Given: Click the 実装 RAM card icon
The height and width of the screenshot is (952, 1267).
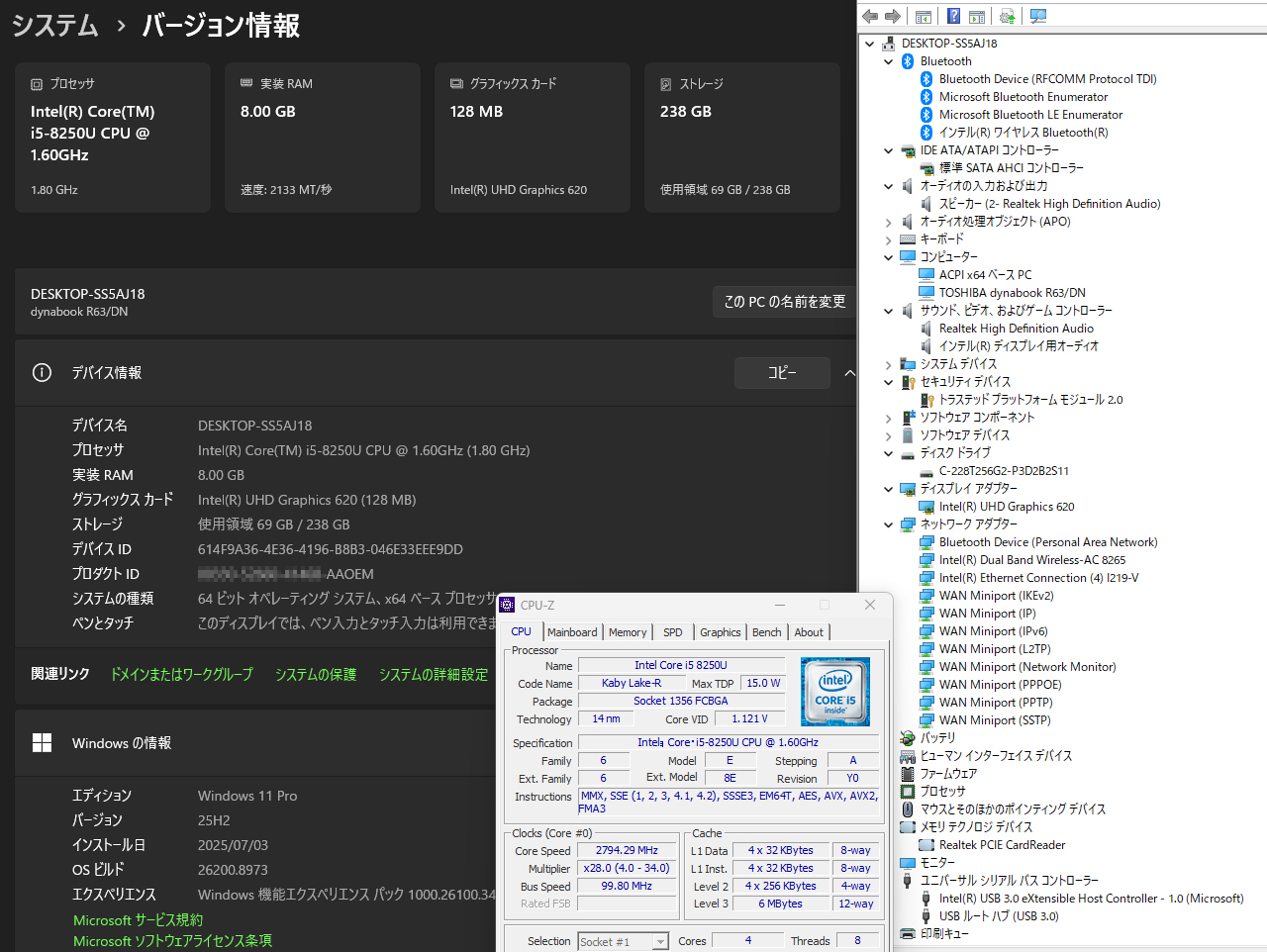Looking at the screenshot, I should point(246,84).
